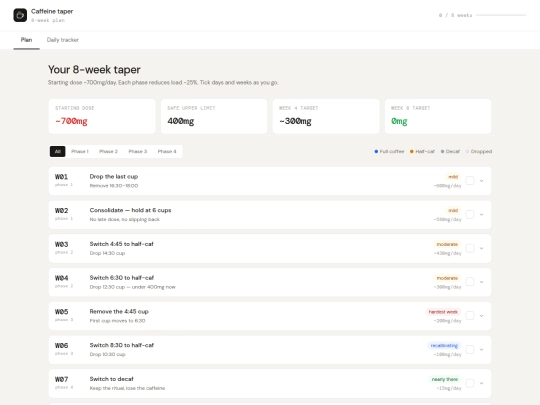Click the Caffeine taper app title
Viewport: 540px width, 405px height.
click(x=52, y=11)
